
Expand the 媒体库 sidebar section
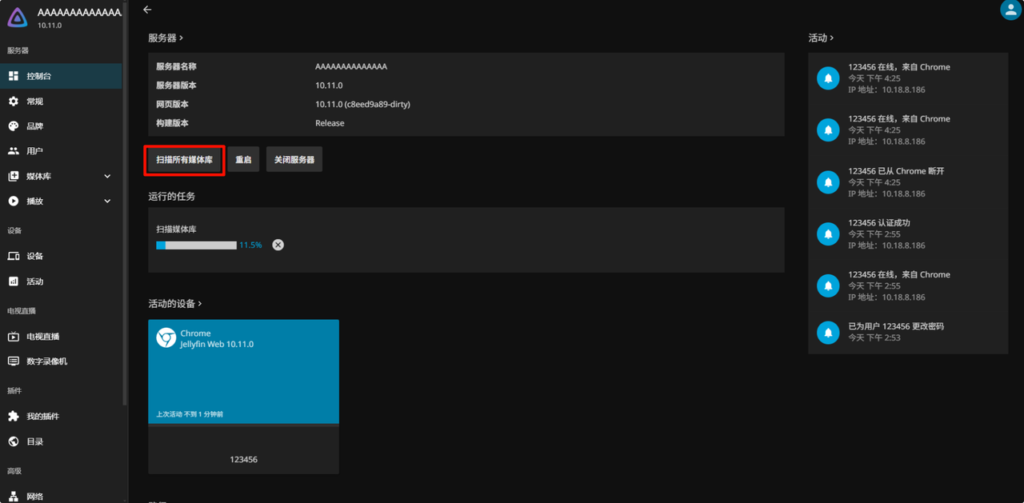pyautogui.click(x=107, y=176)
